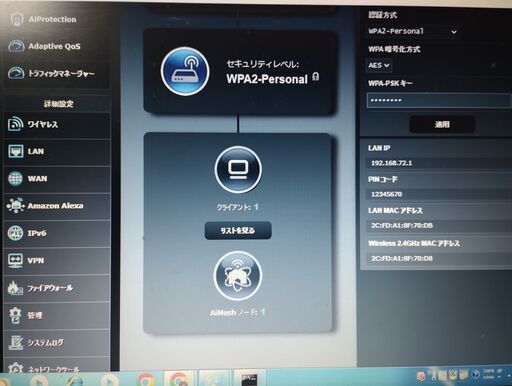Click the WAN globe icon
The image size is (512, 386).
[x=15, y=179]
